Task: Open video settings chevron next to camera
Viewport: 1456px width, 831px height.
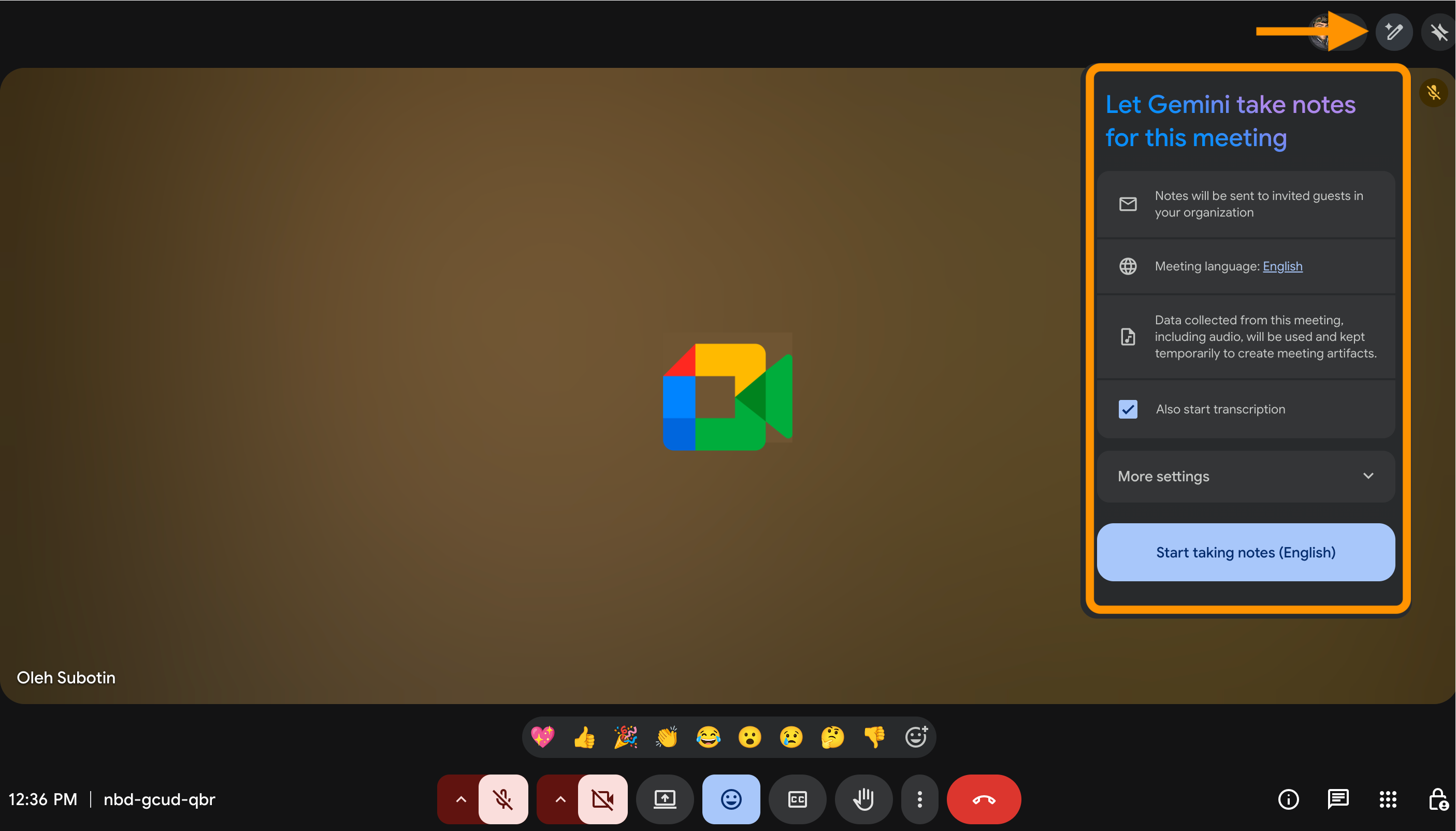Action: (560, 799)
